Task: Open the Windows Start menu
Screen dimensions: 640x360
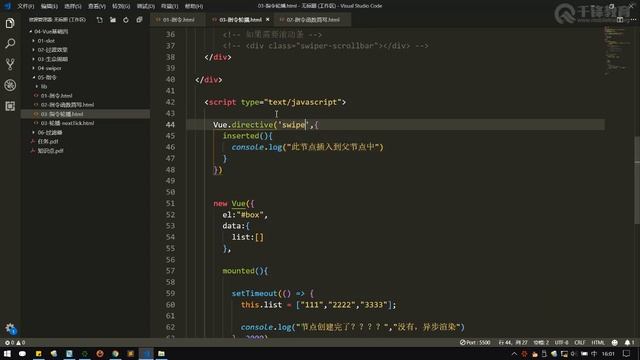Action: point(7,353)
